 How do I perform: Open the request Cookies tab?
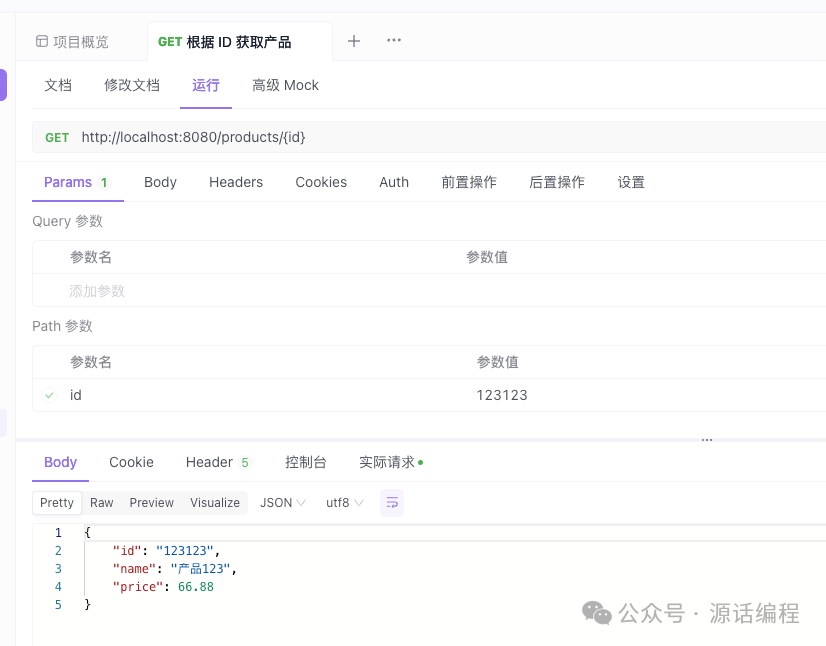pyautogui.click(x=321, y=182)
